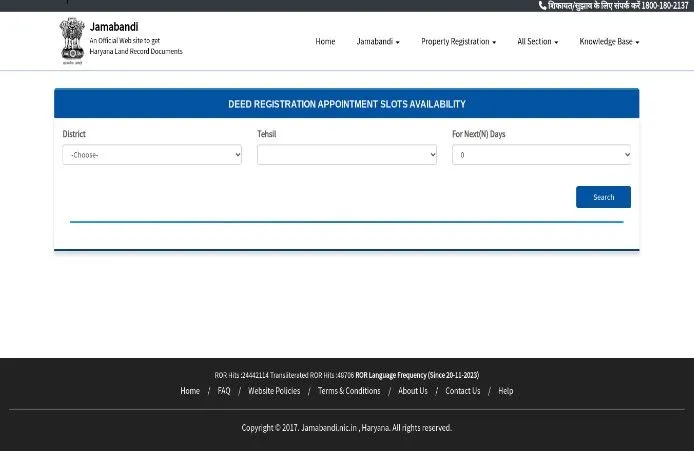694x451 pixels.
Task: Expand the Tehsil dropdown list
Action: point(347,155)
